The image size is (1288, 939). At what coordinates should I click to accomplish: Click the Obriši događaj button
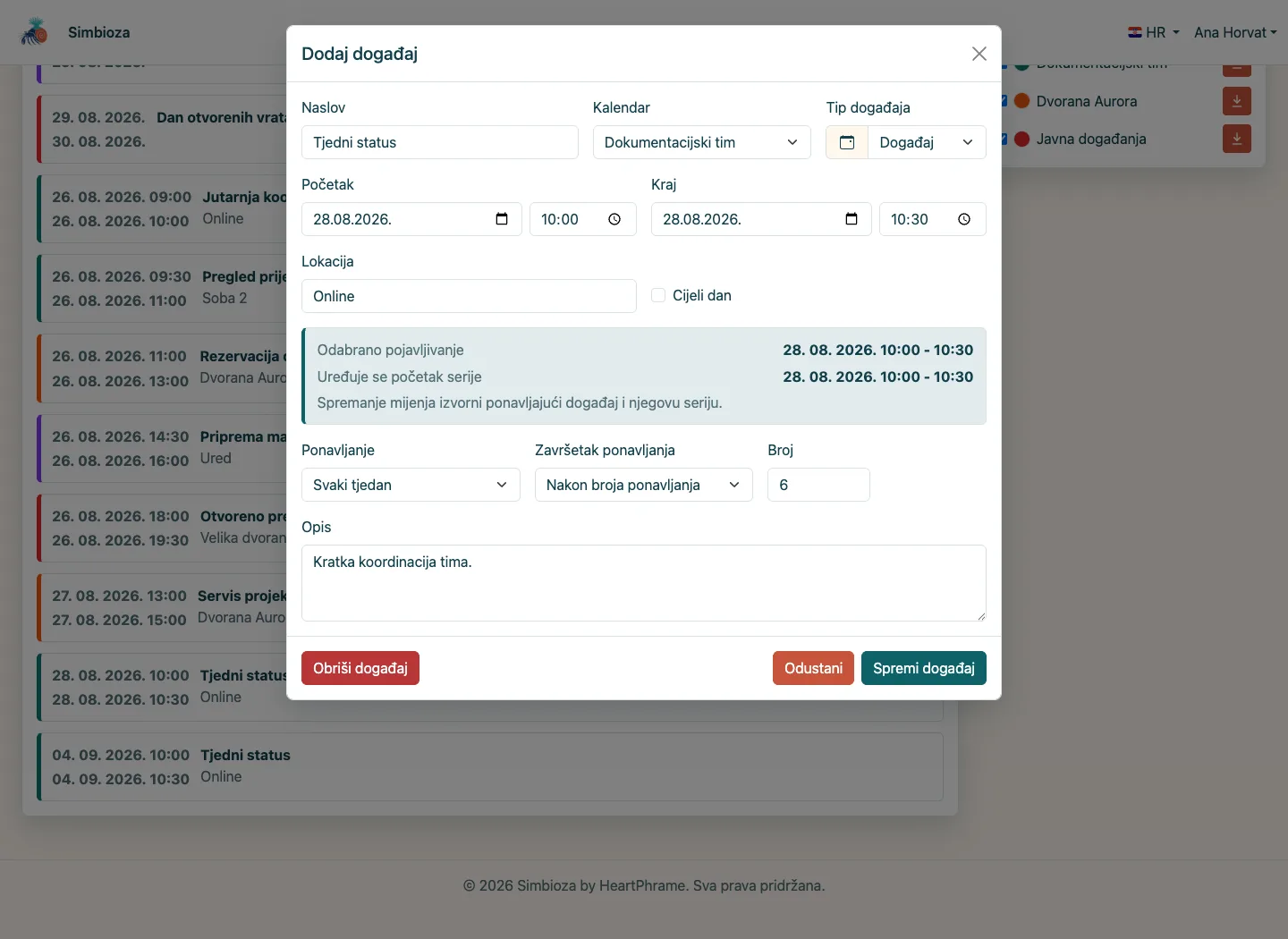[x=360, y=668]
